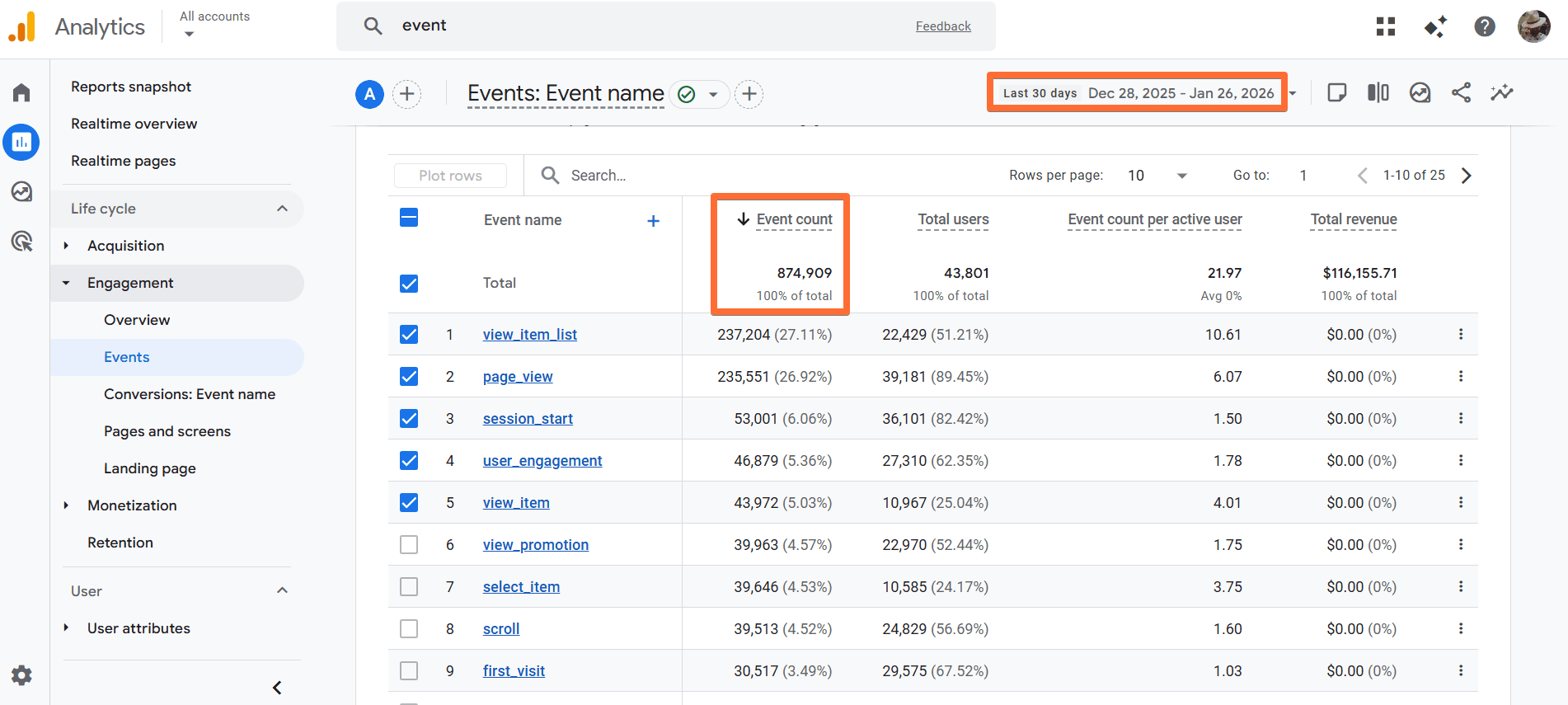Check the view_promotion row checkbox
The image size is (1568, 705).
tap(409, 545)
